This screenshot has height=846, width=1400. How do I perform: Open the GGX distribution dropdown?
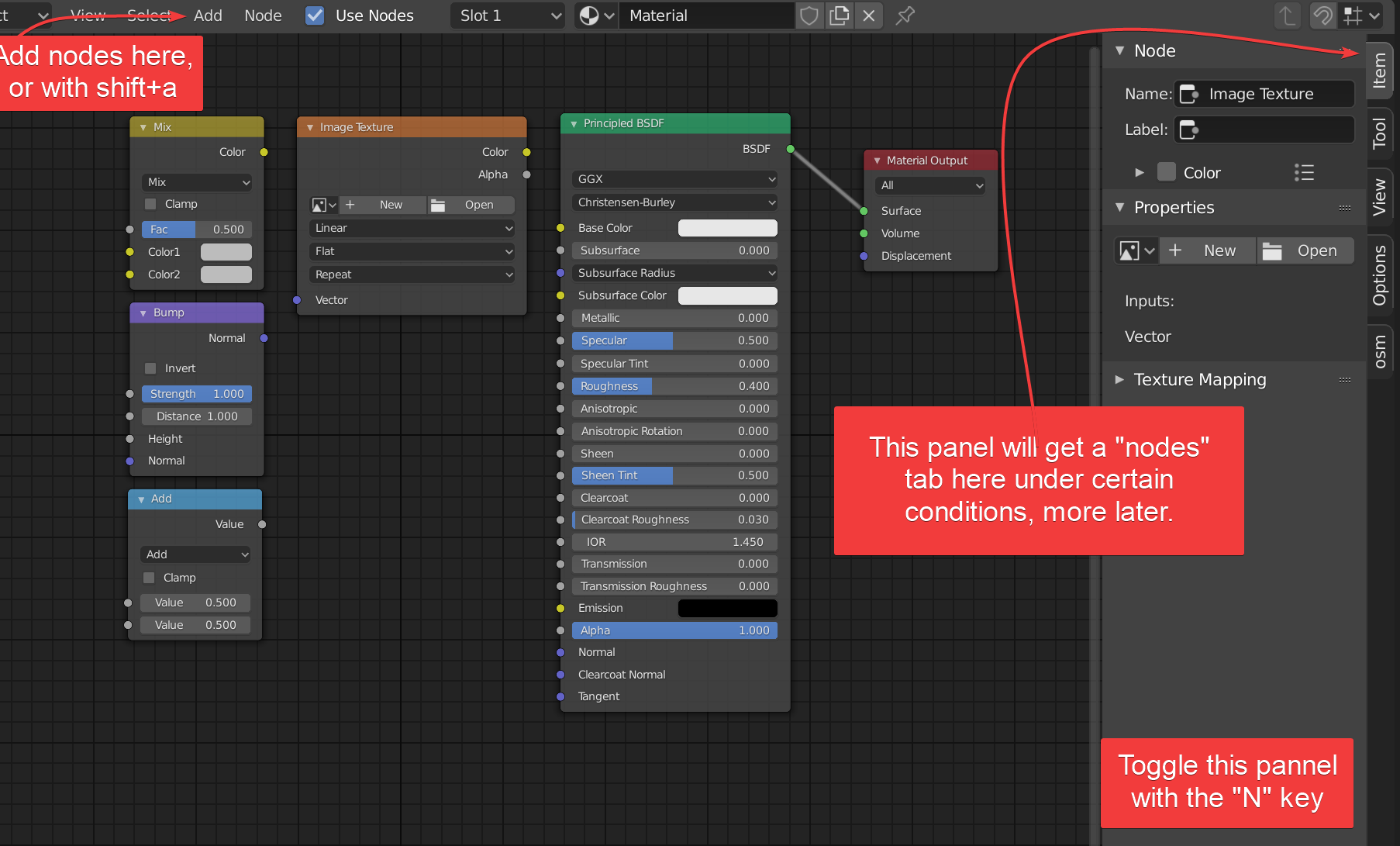pos(674,179)
